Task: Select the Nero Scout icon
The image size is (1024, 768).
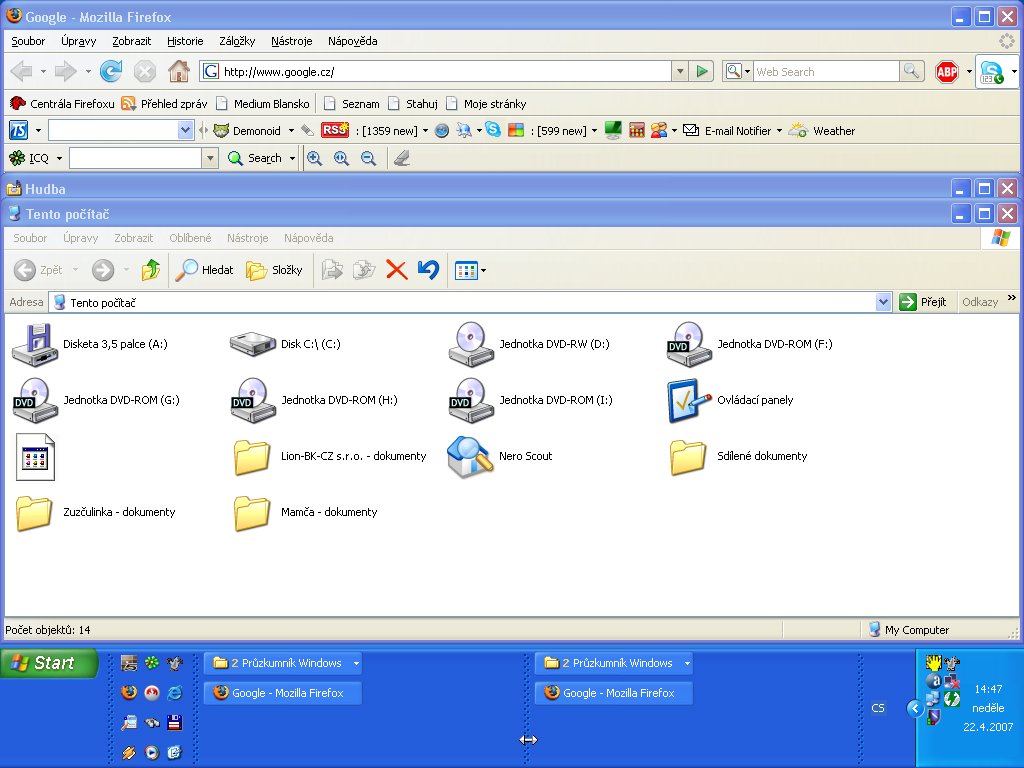Action: 470,456
